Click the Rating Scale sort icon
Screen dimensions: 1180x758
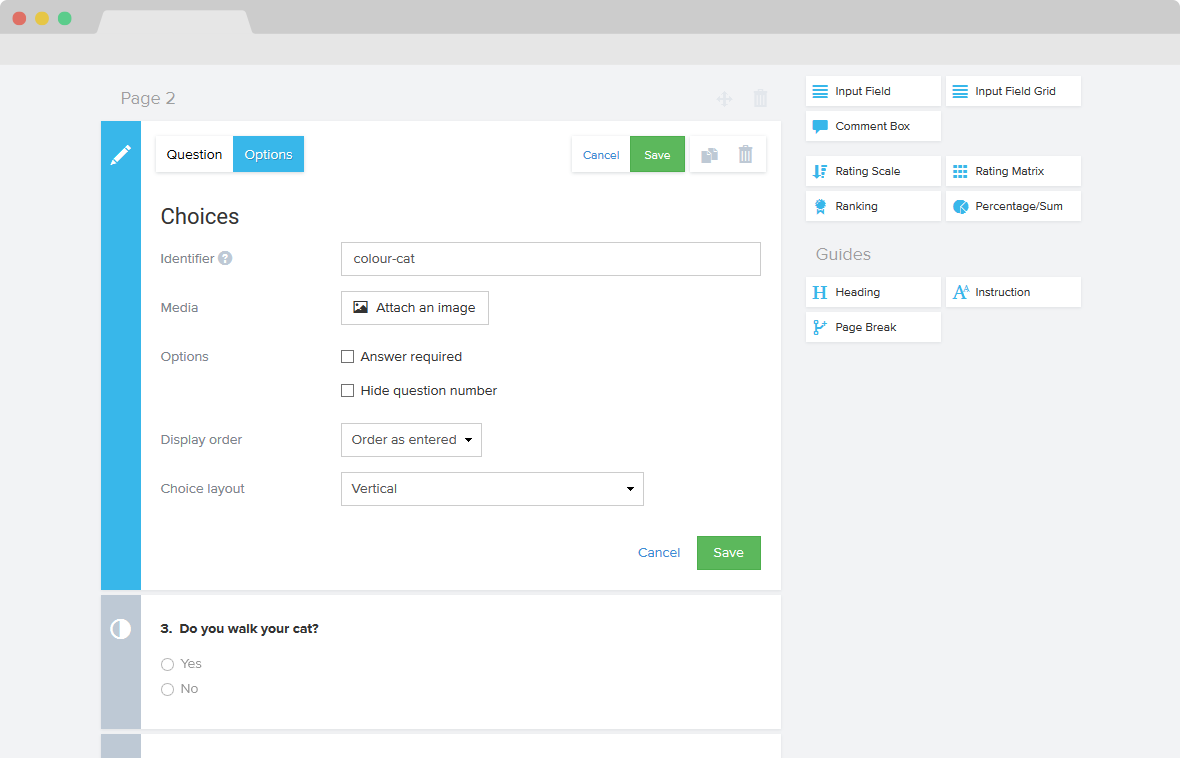click(x=820, y=172)
